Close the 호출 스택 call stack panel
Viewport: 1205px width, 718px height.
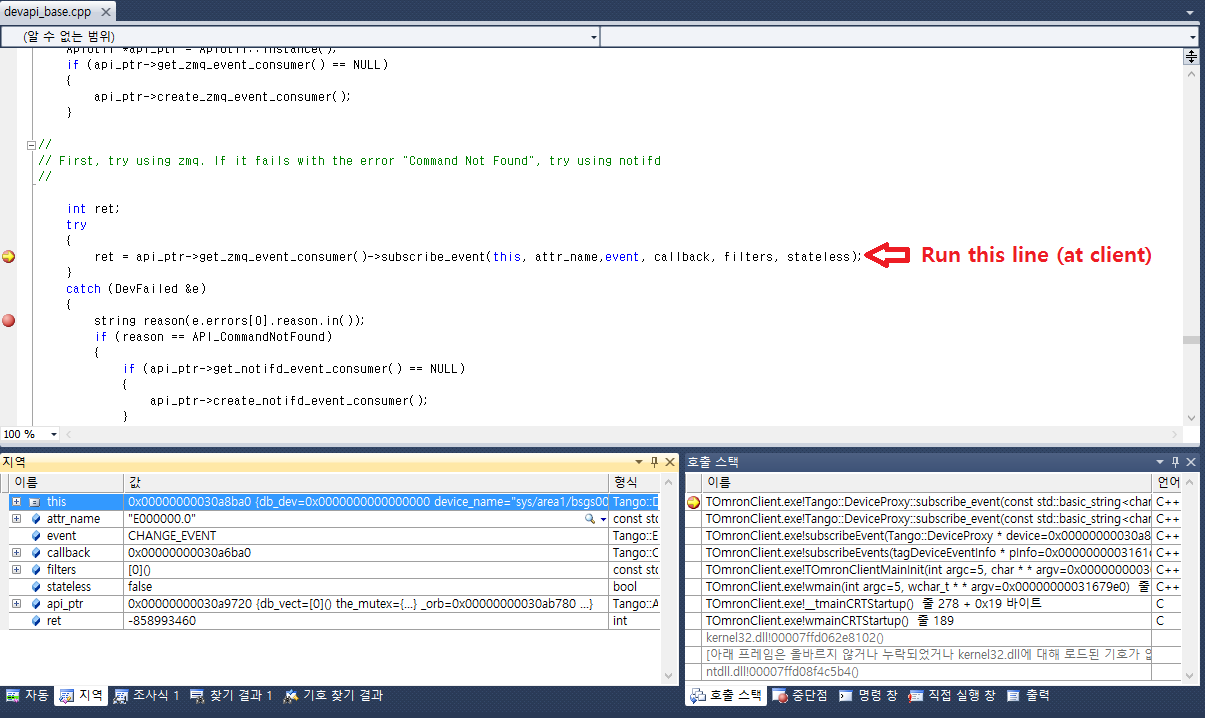coord(1190,462)
